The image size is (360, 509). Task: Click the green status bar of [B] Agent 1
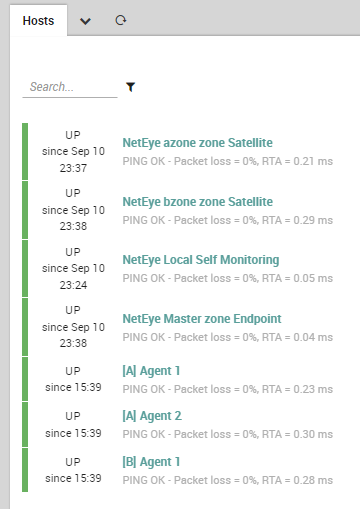[x=25, y=470]
